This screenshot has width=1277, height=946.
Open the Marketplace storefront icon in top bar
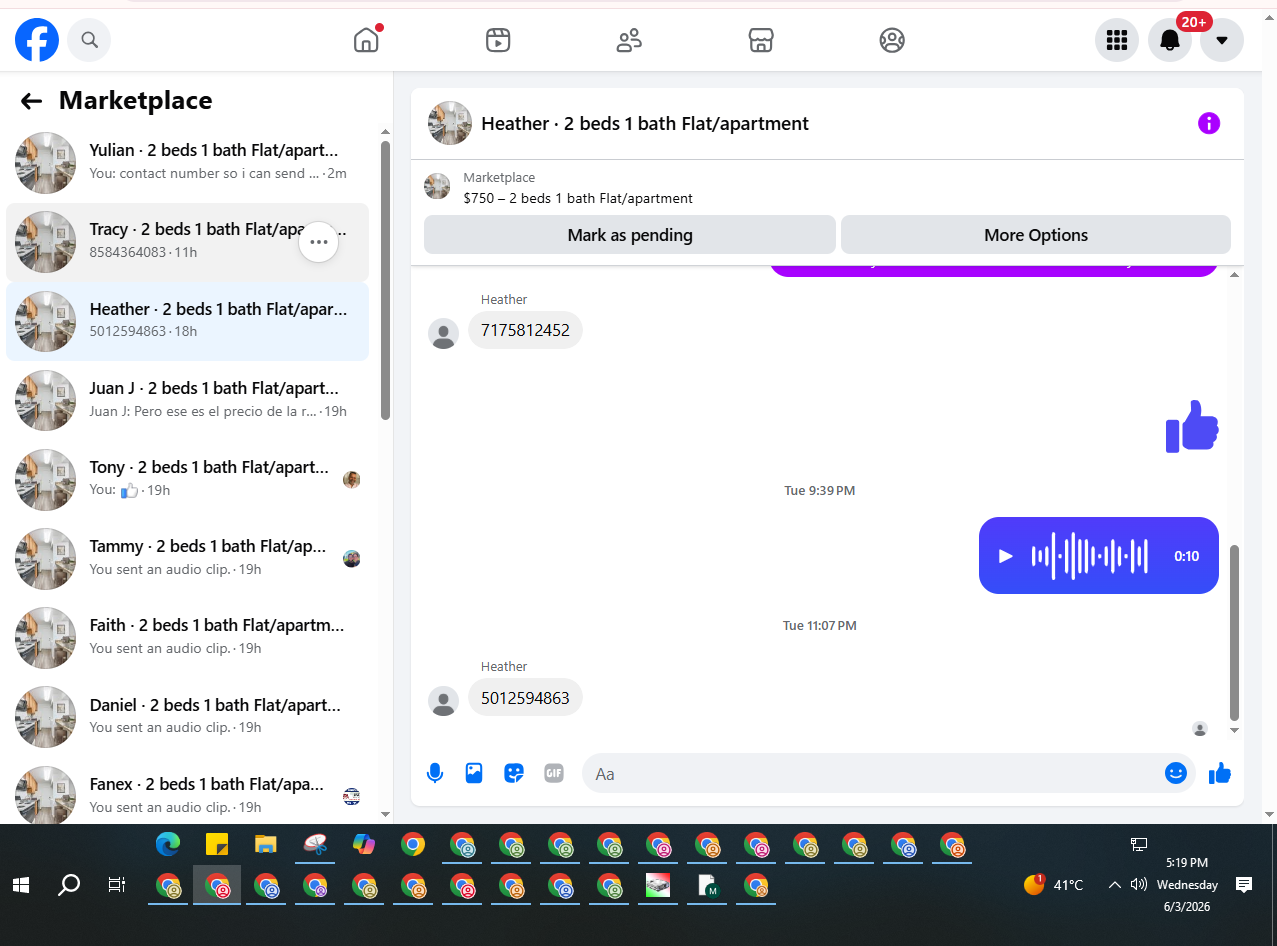[761, 40]
